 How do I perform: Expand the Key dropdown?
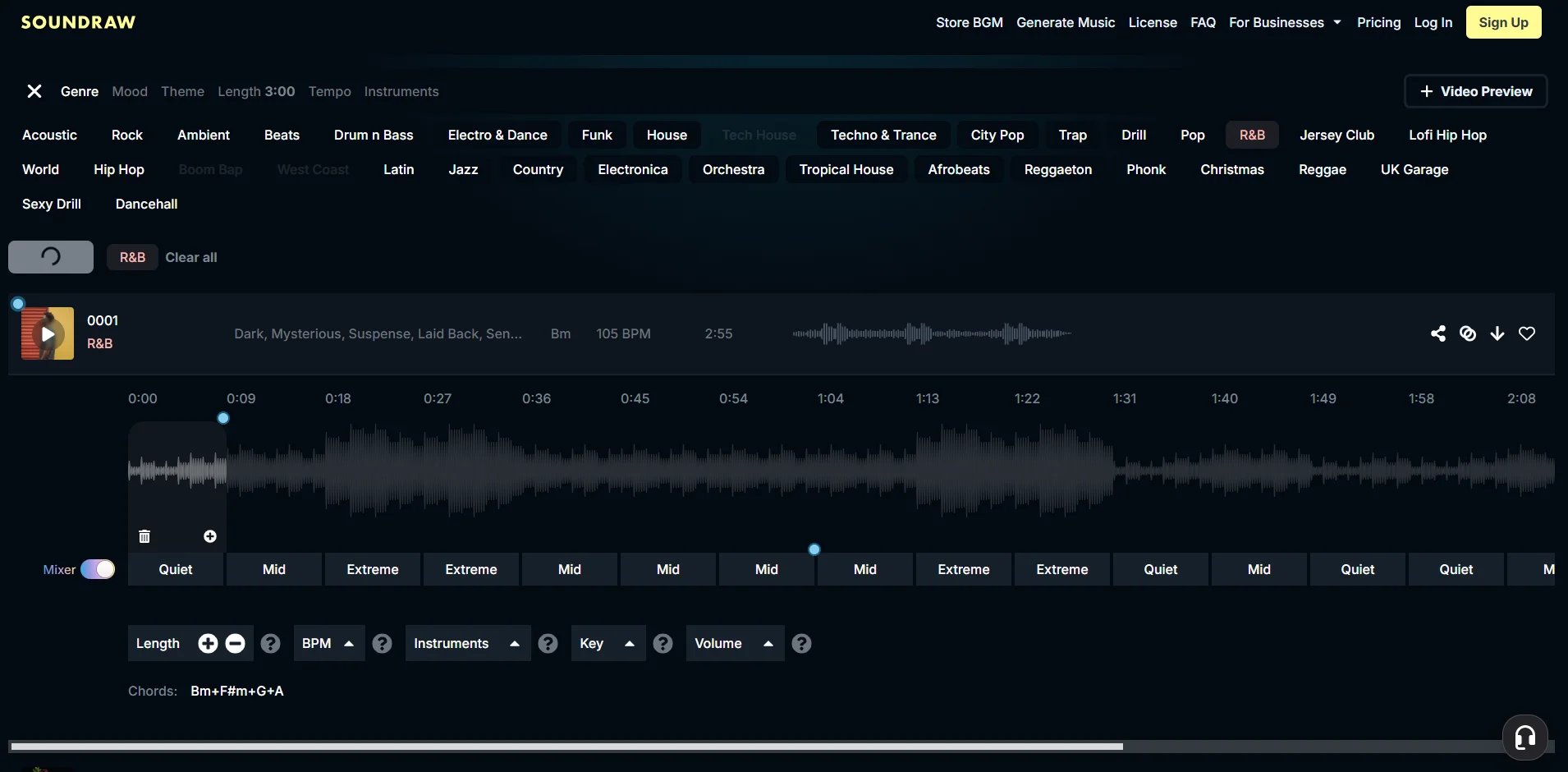[607, 643]
